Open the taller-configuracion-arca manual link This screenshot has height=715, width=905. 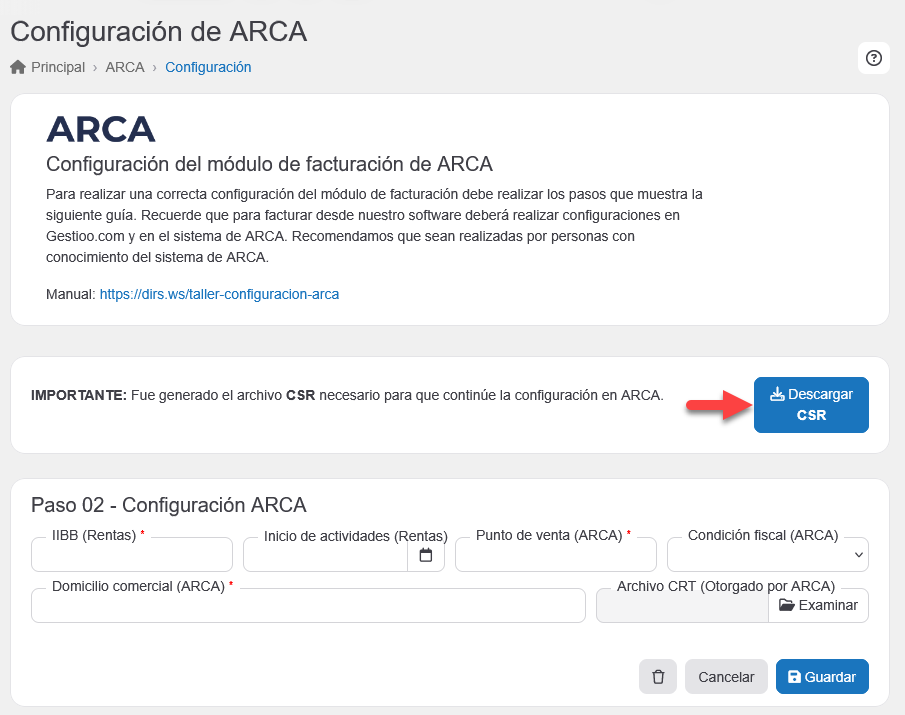pyautogui.click(x=219, y=295)
